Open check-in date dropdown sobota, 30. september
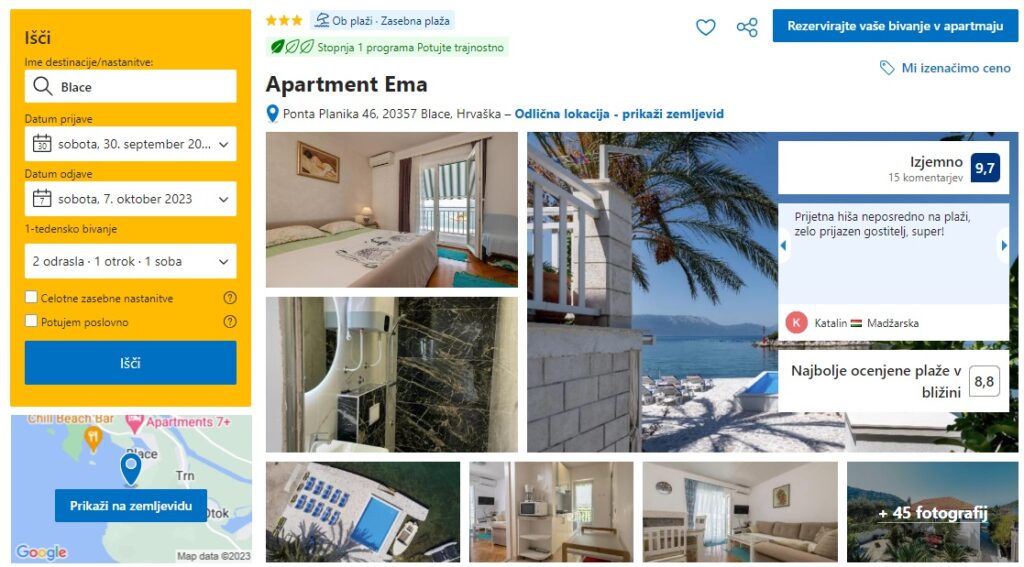This screenshot has width=1024, height=567. coord(131,144)
